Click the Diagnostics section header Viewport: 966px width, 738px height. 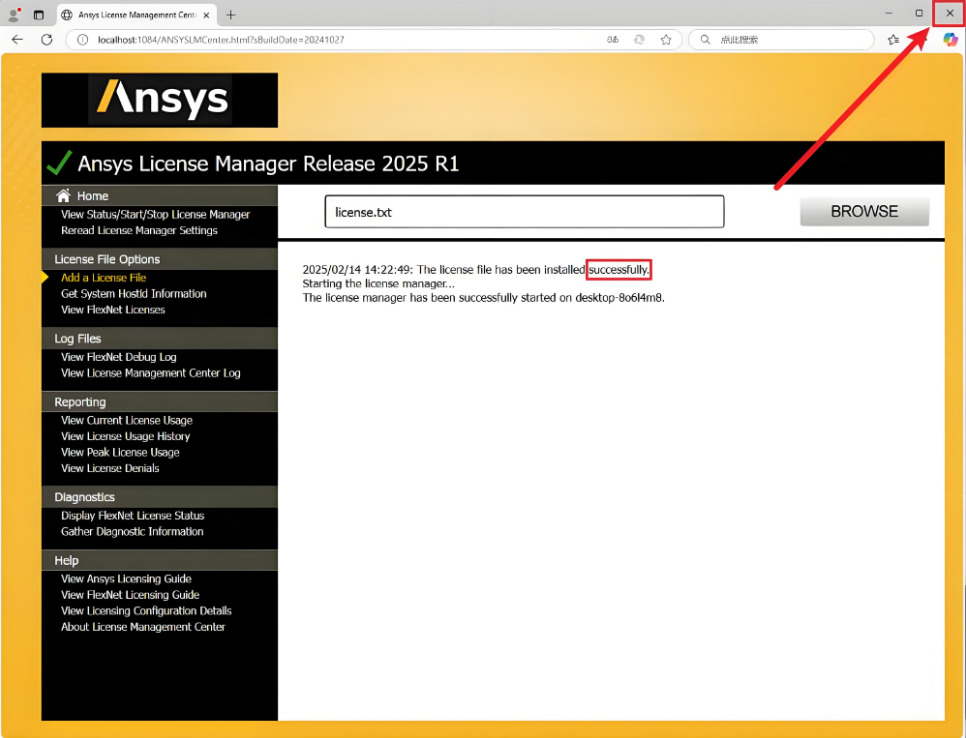(84, 497)
